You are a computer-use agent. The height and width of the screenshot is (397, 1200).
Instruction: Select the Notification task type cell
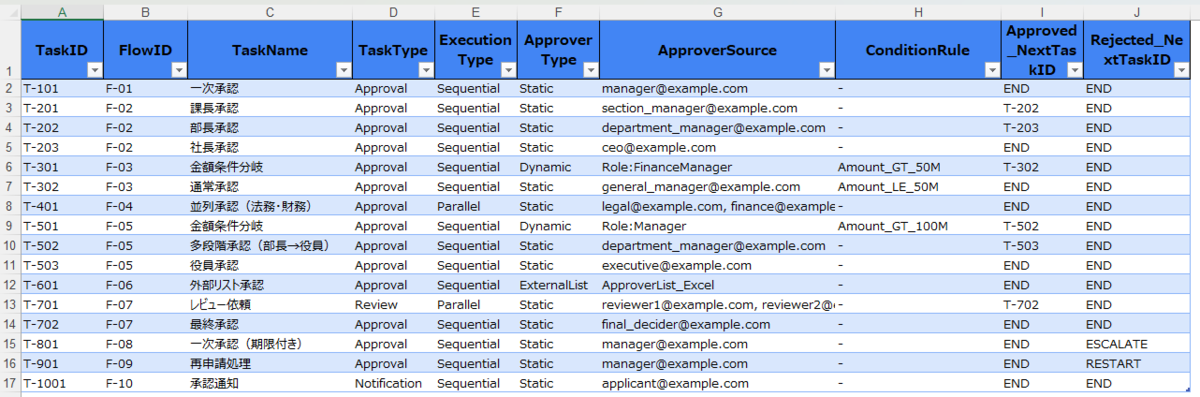tap(392, 383)
